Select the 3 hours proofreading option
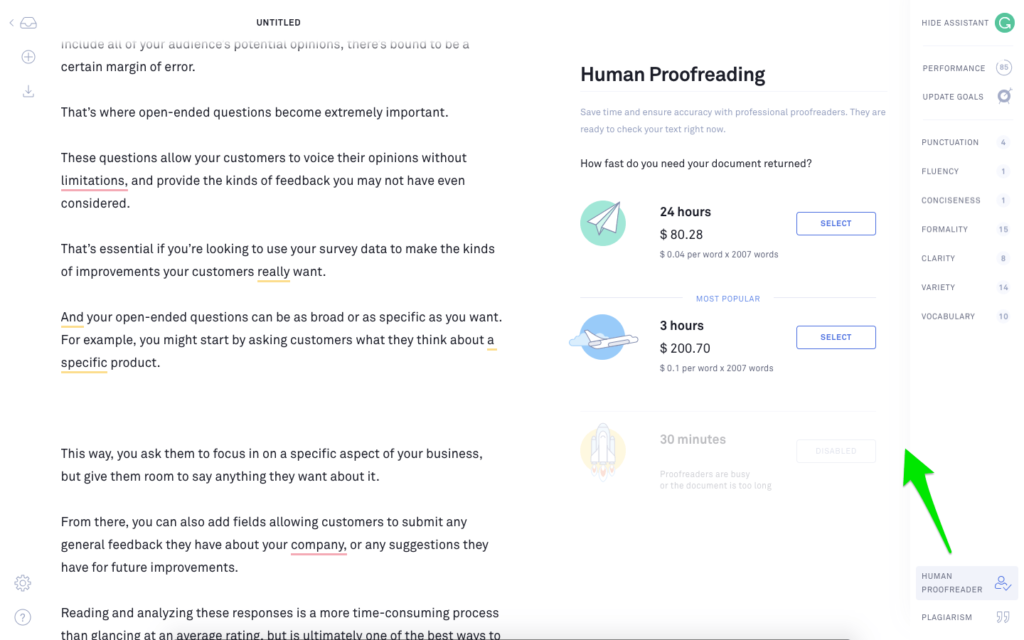1024x640 pixels. (835, 337)
